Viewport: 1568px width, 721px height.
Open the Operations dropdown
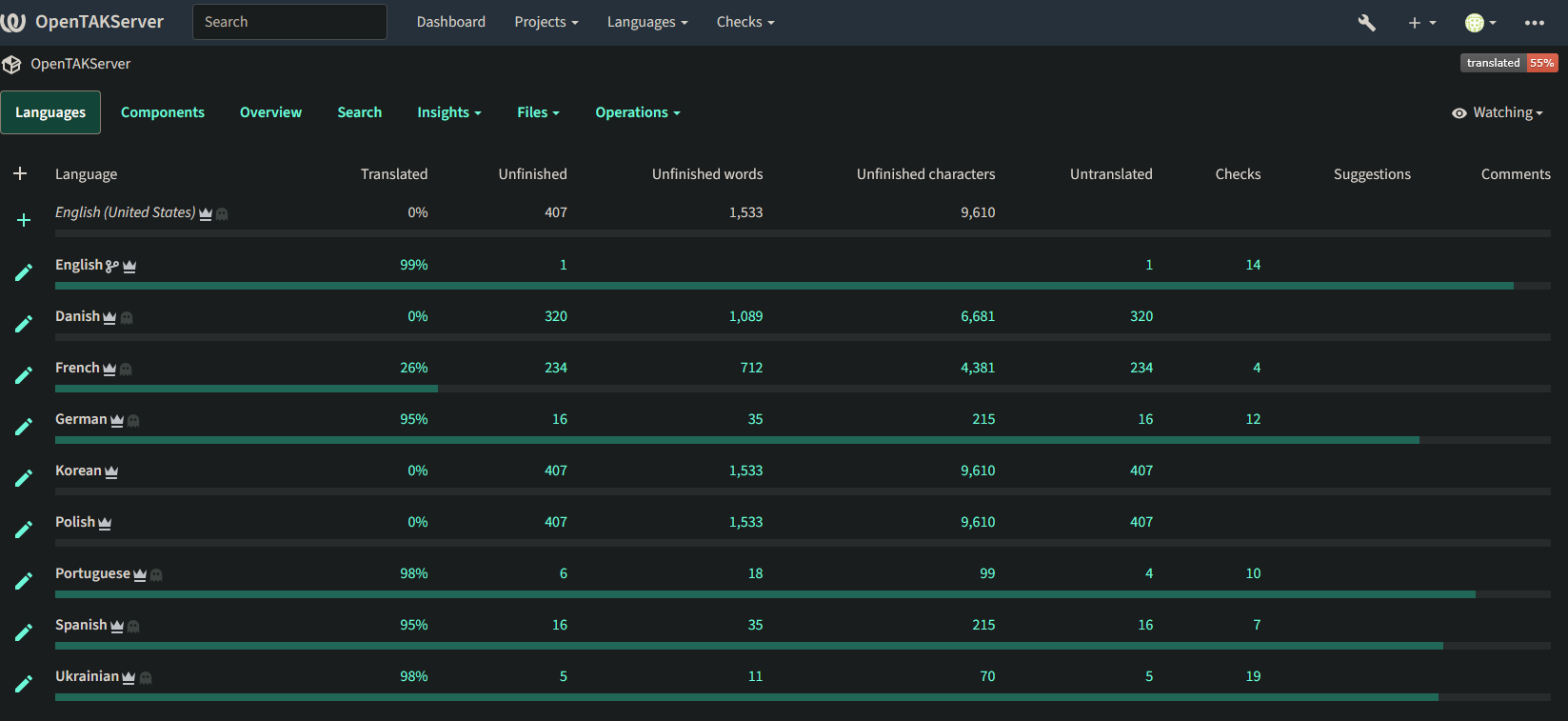pos(637,112)
